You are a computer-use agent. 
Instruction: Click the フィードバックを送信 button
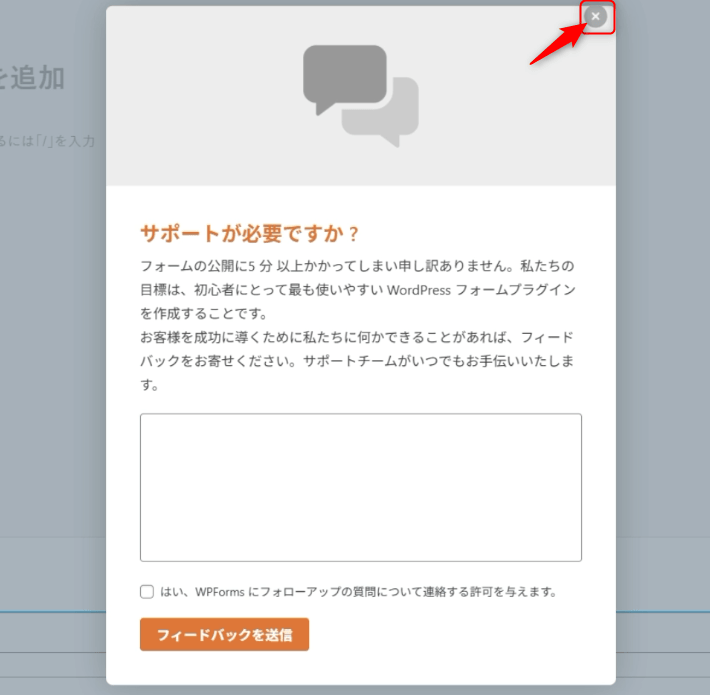coord(225,634)
